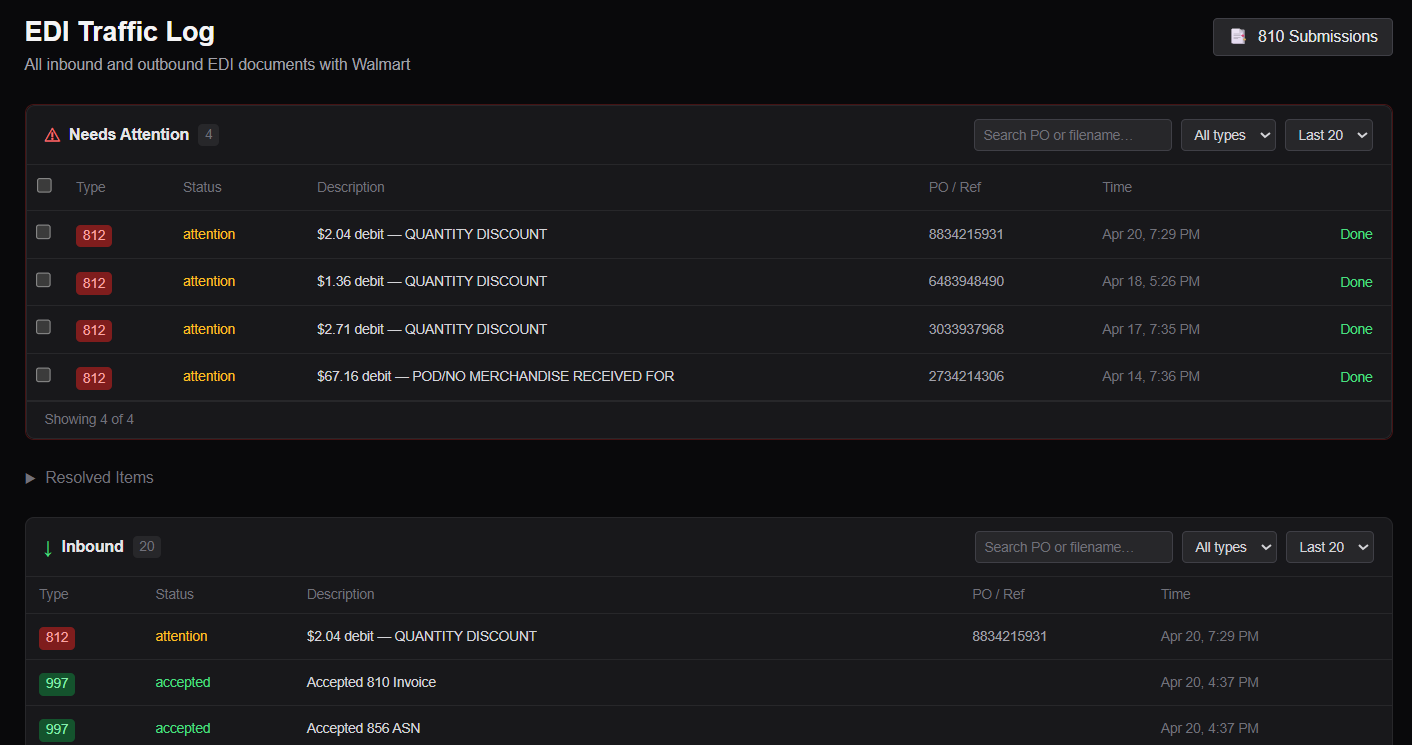Click the 812 badge on the $67.16 POD debit row
This screenshot has width=1412, height=745.
click(93, 377)
